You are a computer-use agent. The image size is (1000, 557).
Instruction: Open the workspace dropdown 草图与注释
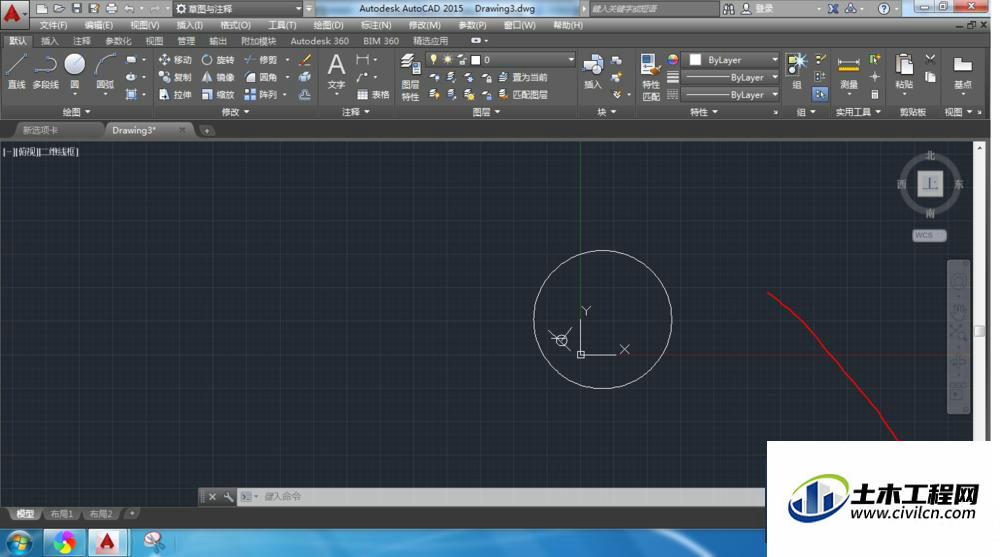click(237, 8)
